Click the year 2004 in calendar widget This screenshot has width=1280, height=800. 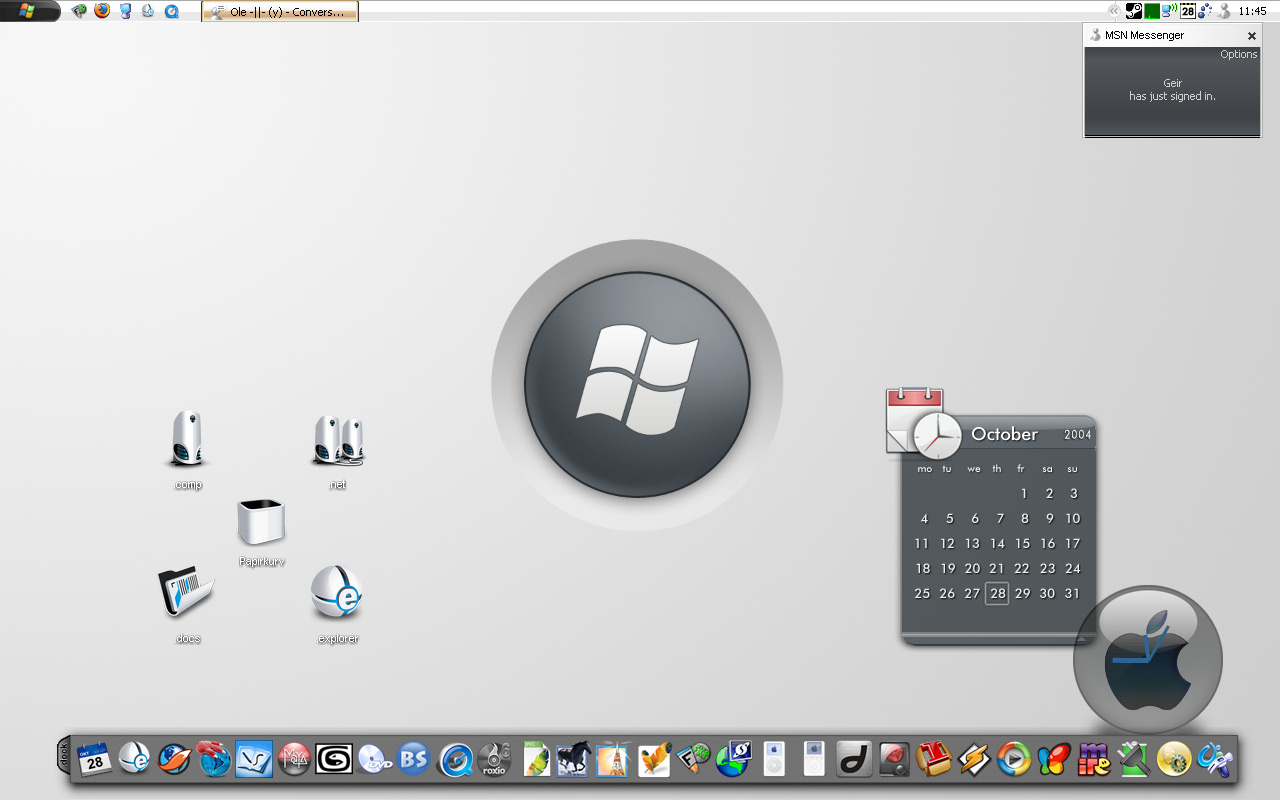pyautogui.click(x=1078, y=435)
